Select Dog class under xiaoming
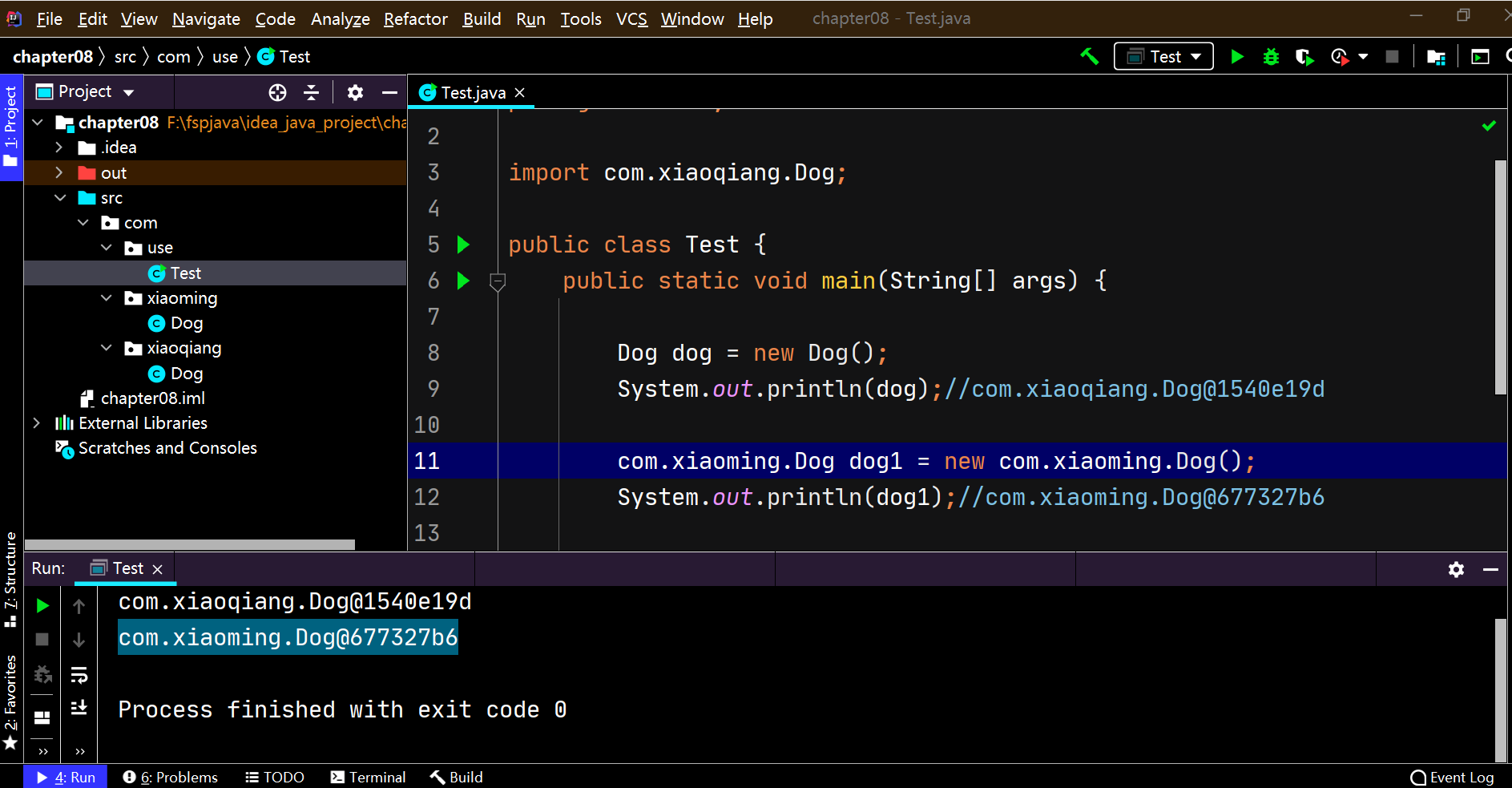 187,323
